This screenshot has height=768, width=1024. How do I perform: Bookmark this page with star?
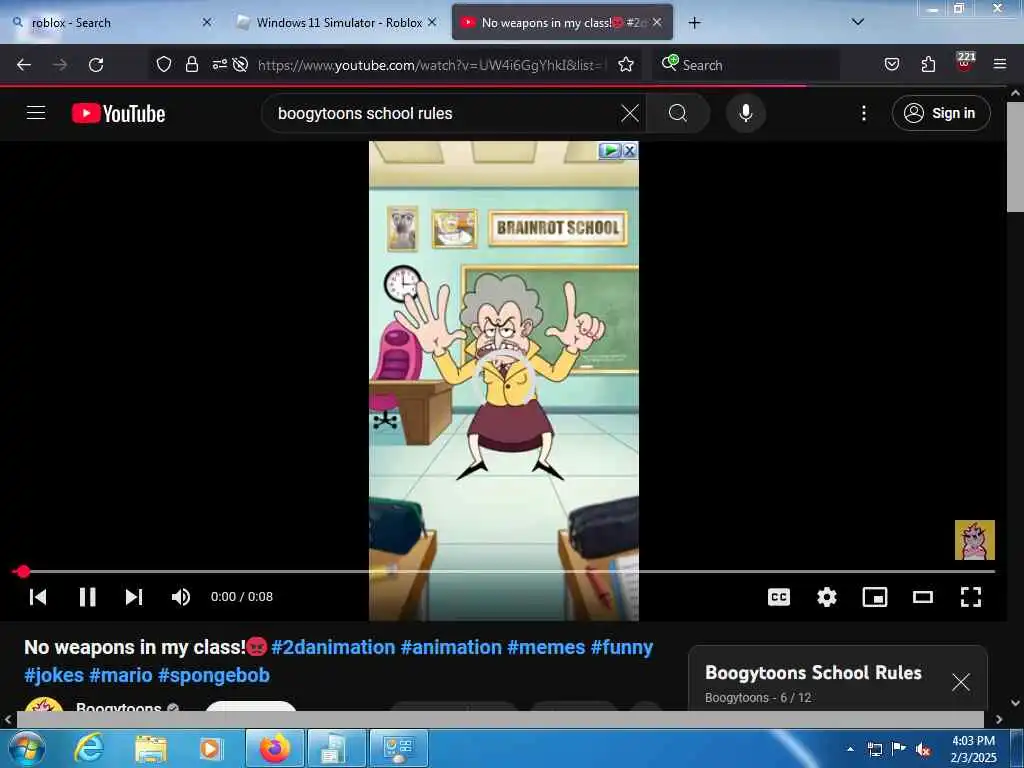pyautogui.click(x=626, y=64)
